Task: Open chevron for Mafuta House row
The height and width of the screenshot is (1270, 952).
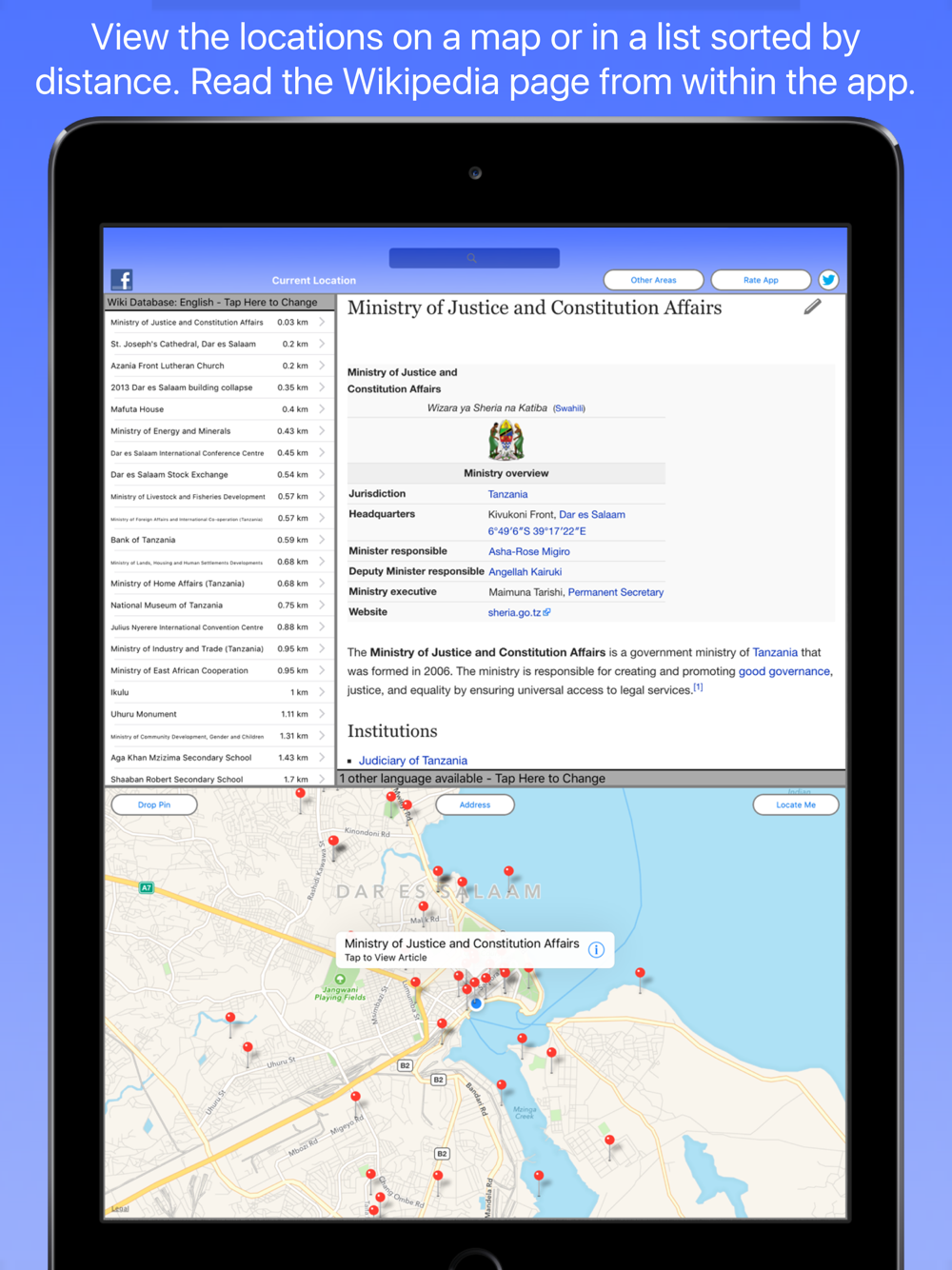Action: 322,409
